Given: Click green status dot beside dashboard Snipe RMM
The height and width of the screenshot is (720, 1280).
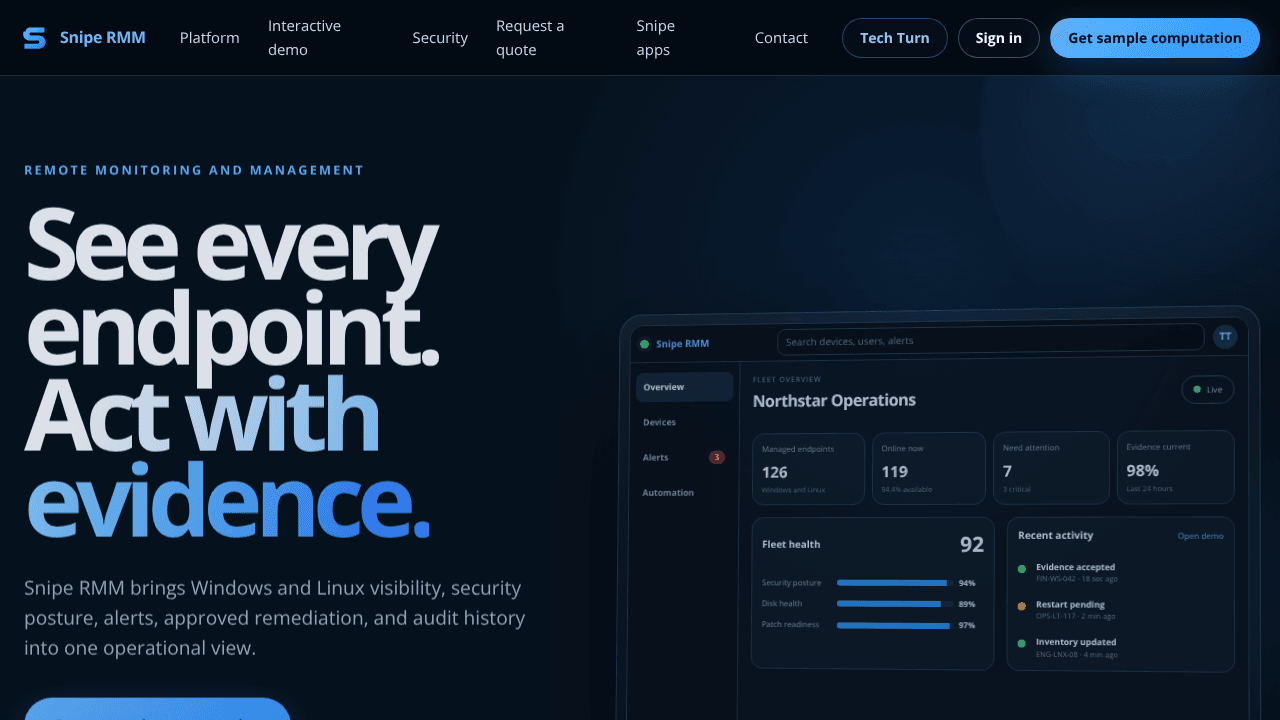Looking at the screenshot, I should pyautogui.click(x=644, y=344).
